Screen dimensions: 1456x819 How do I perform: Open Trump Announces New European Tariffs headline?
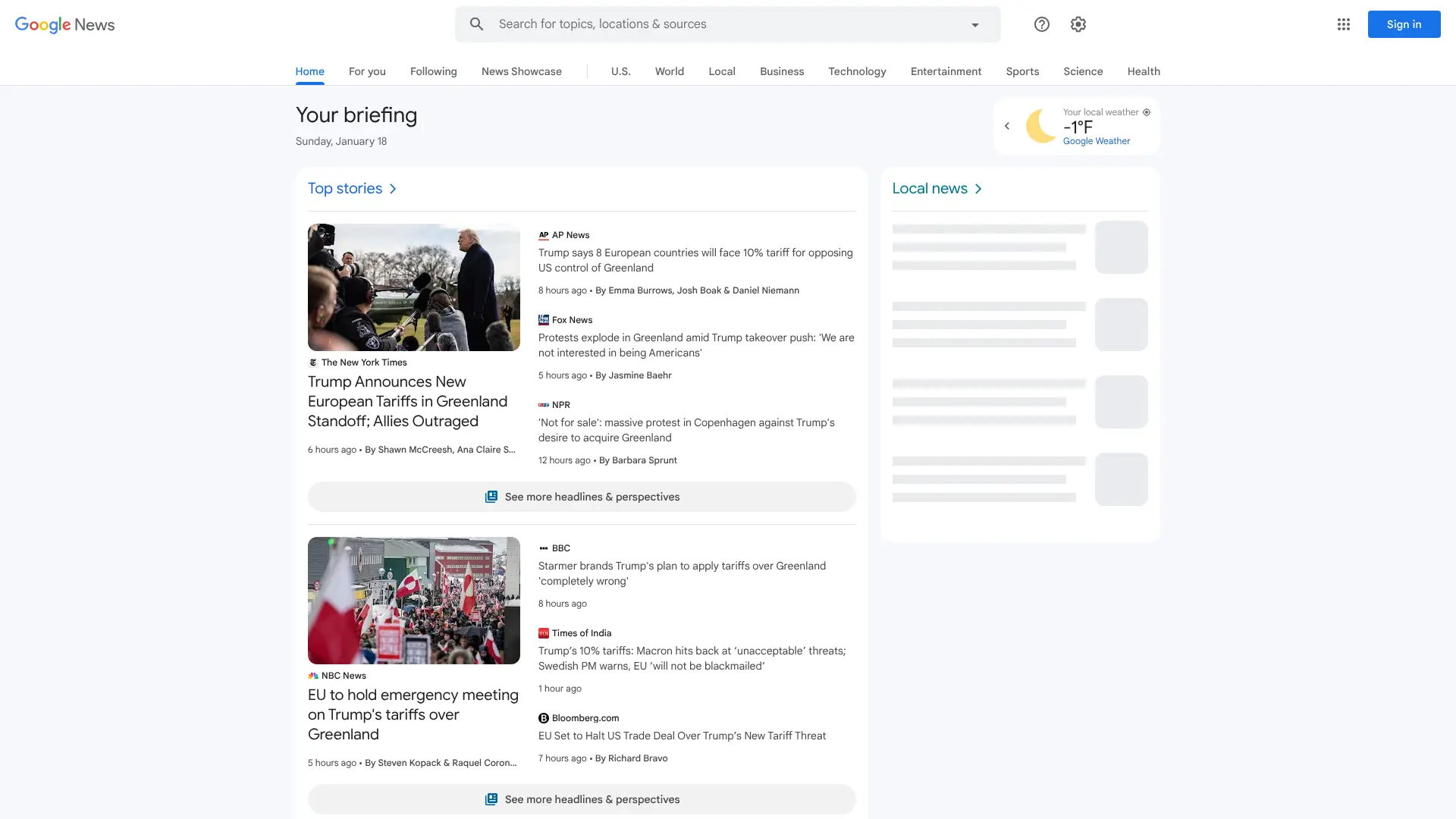(408, 401)
